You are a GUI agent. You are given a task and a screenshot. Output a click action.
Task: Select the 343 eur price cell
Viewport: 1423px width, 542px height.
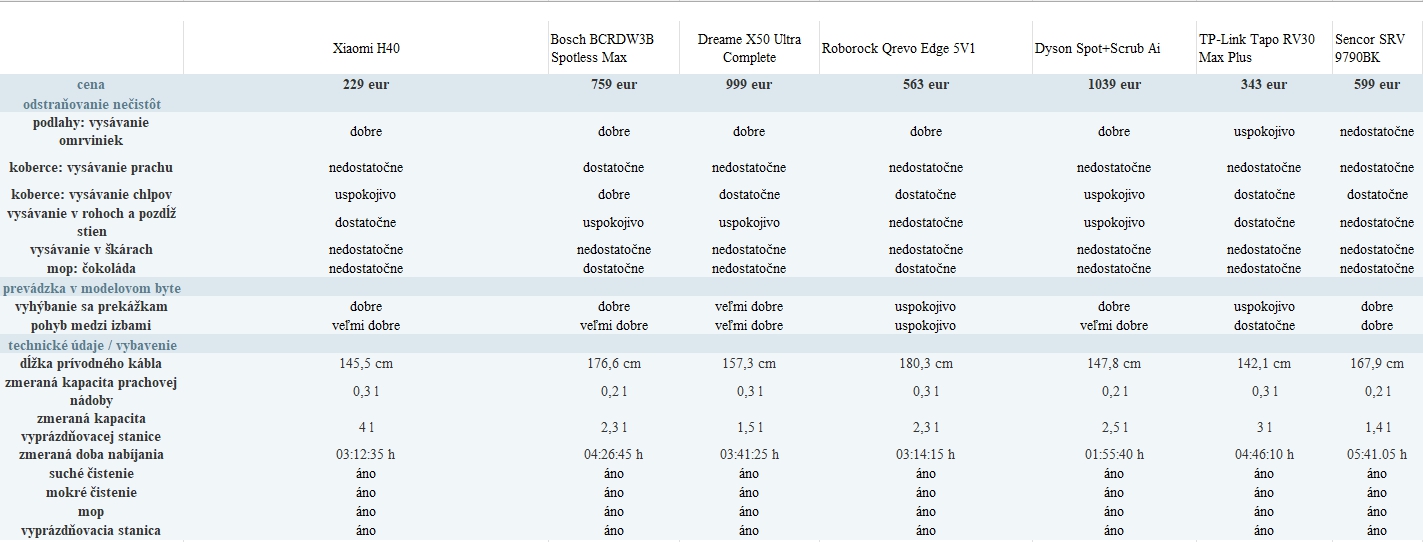1264,85
